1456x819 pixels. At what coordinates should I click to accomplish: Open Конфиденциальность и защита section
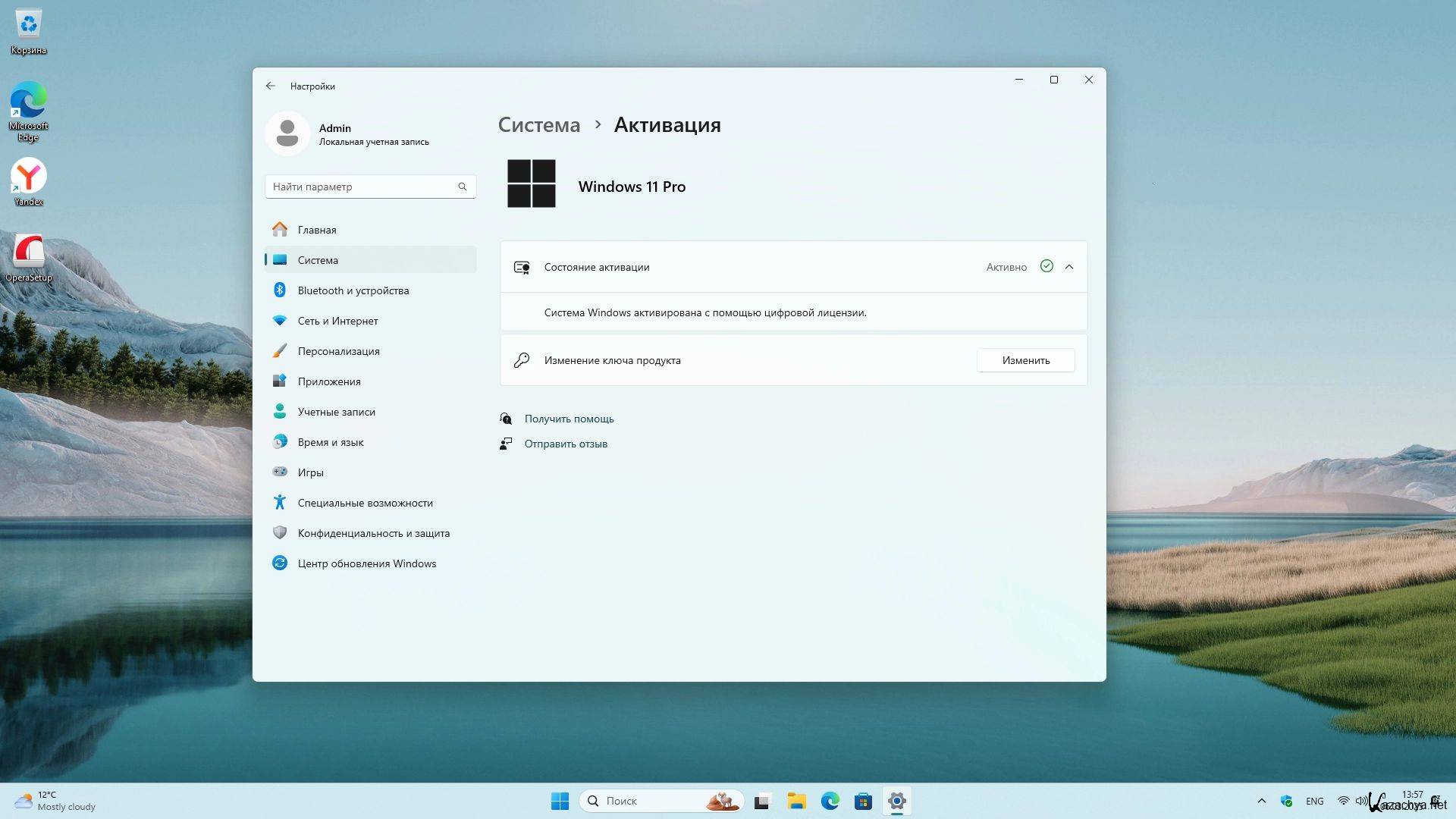tap(373, 533)
